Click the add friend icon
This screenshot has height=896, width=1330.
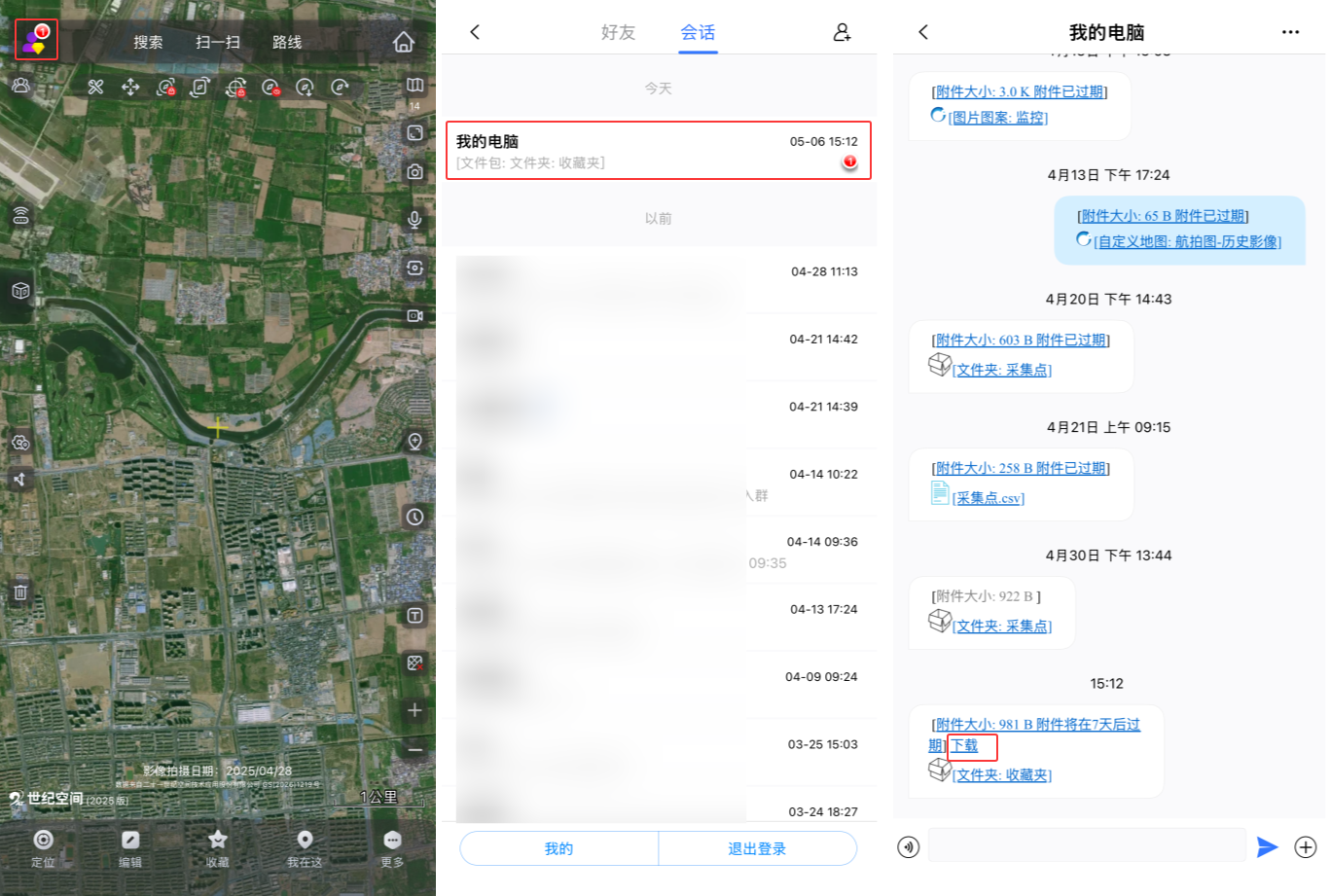point(843,32)
